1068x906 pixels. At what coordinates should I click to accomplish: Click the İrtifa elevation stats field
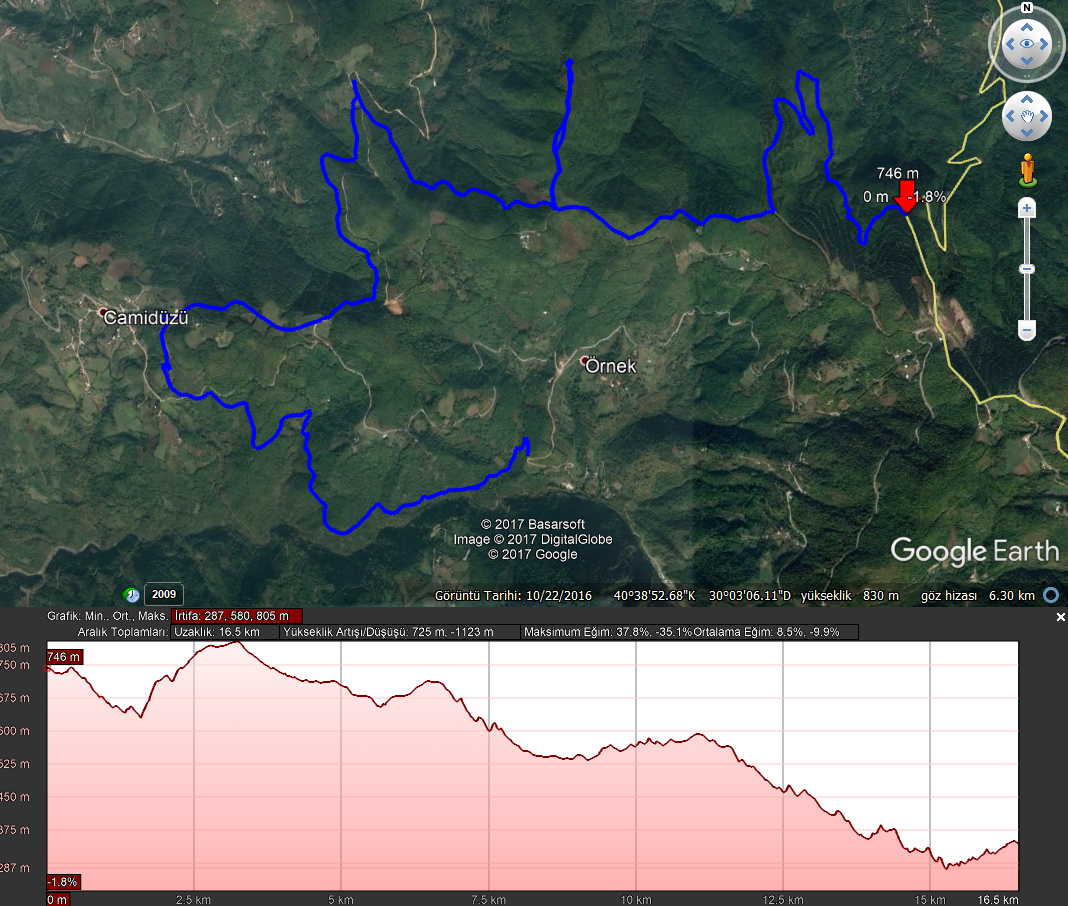pos(237,616)
